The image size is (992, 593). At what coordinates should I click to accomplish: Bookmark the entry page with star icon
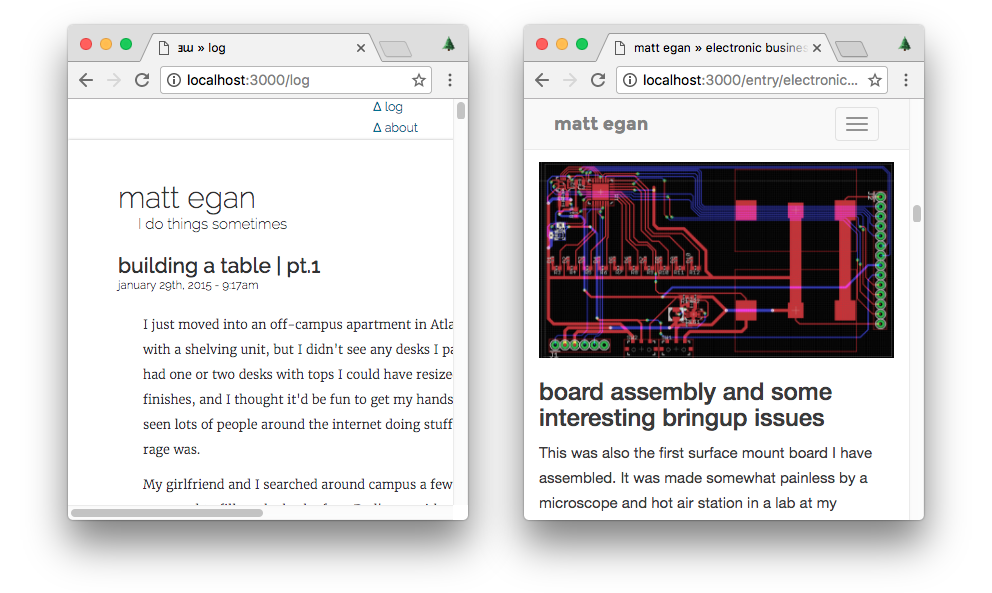click(x=875, y=80)
